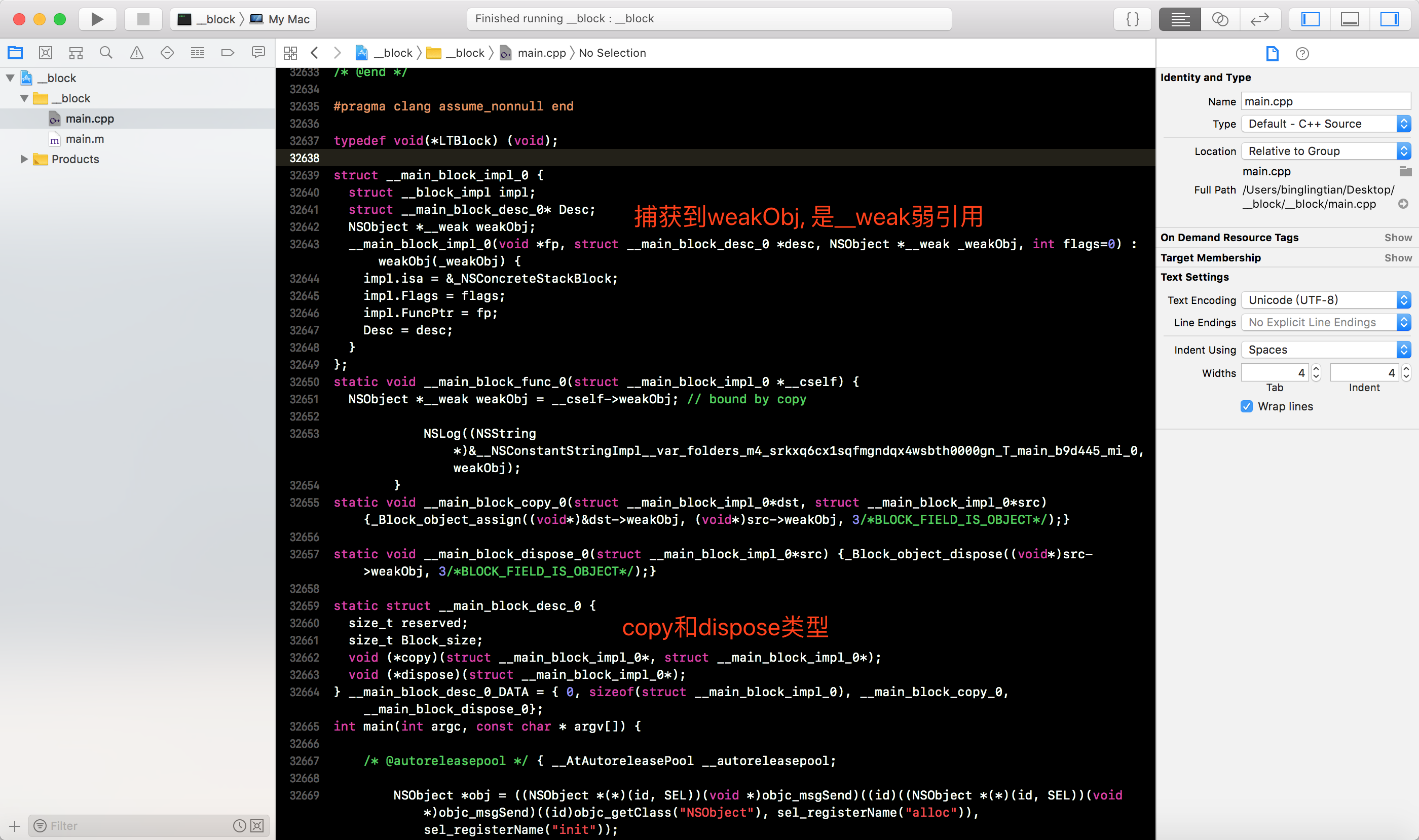Open the Location dropdown Relative to Group
Image resolution: width=1419 pixels, height=840 pixels.
click(1326, 151)
